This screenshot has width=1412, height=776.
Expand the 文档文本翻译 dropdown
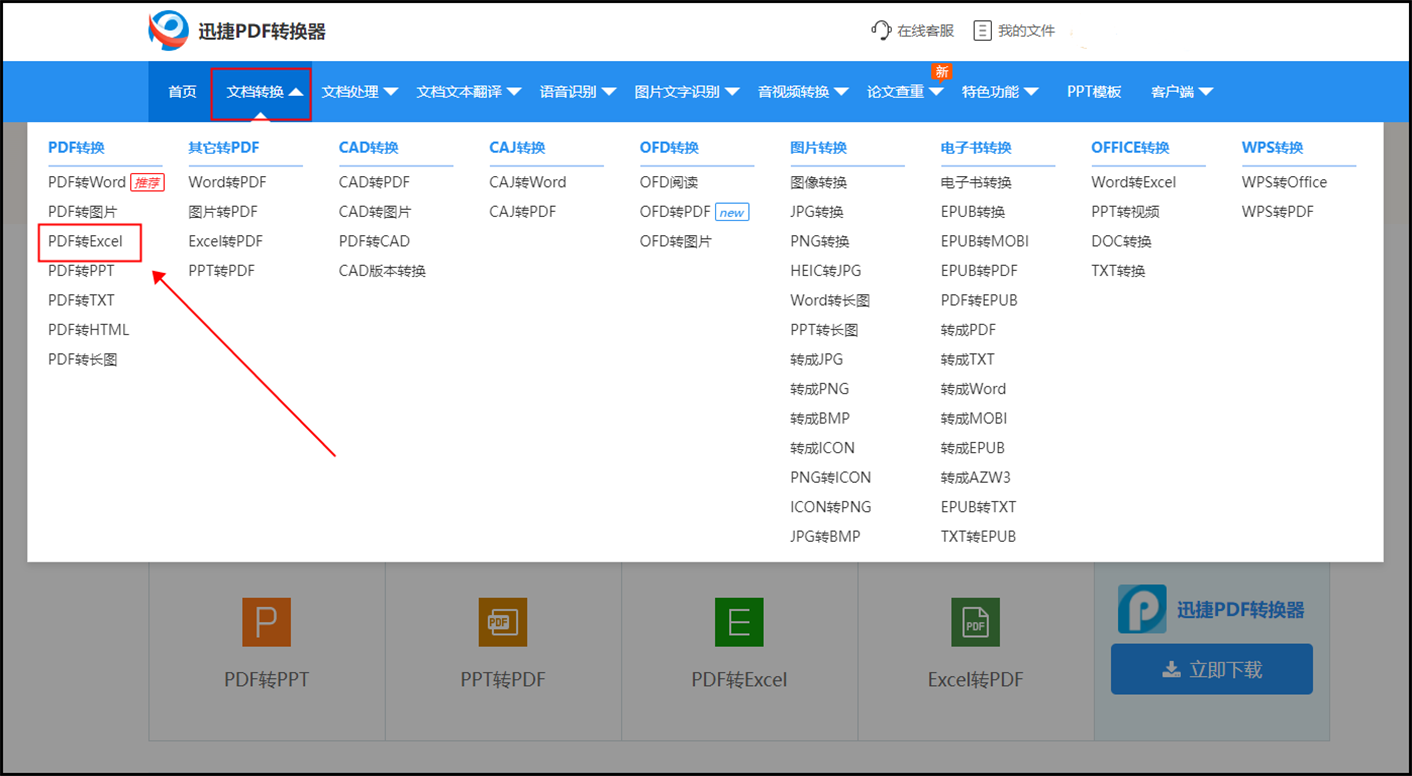pos(514,92)
